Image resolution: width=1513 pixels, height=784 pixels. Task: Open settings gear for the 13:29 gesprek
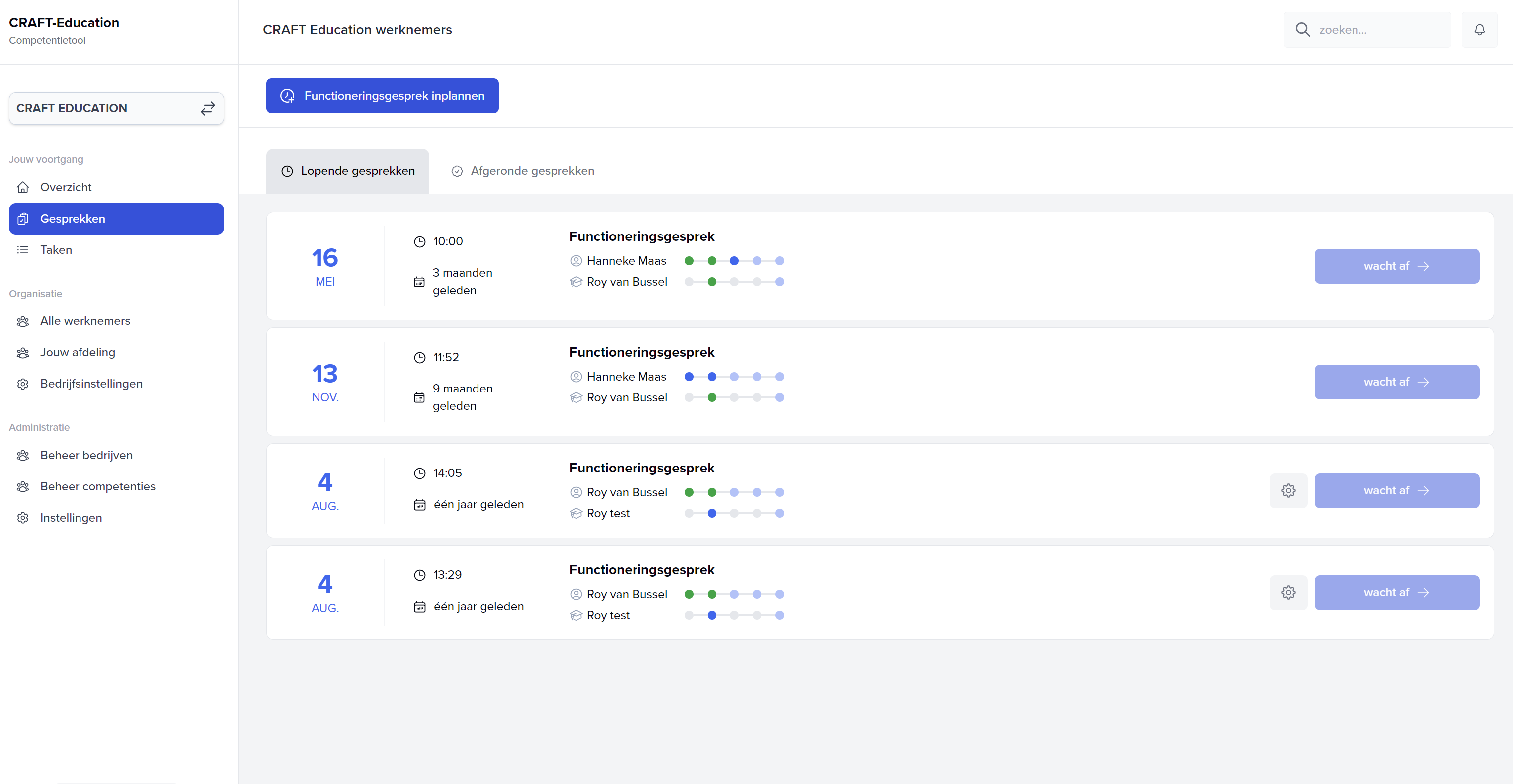point(1288,593)
